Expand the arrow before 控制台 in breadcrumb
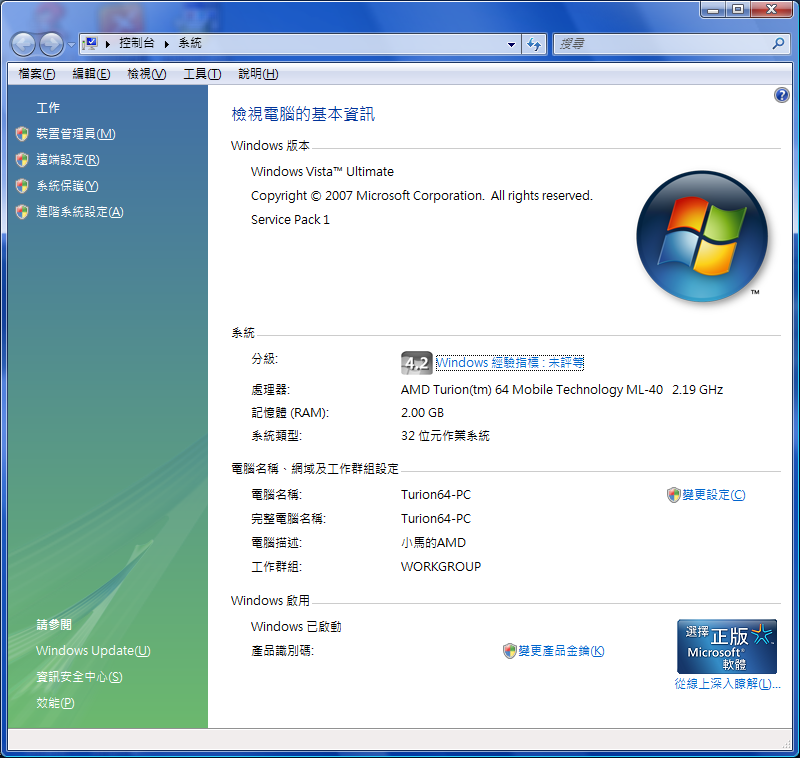800x758 pixels. click(x=108, y=44)
